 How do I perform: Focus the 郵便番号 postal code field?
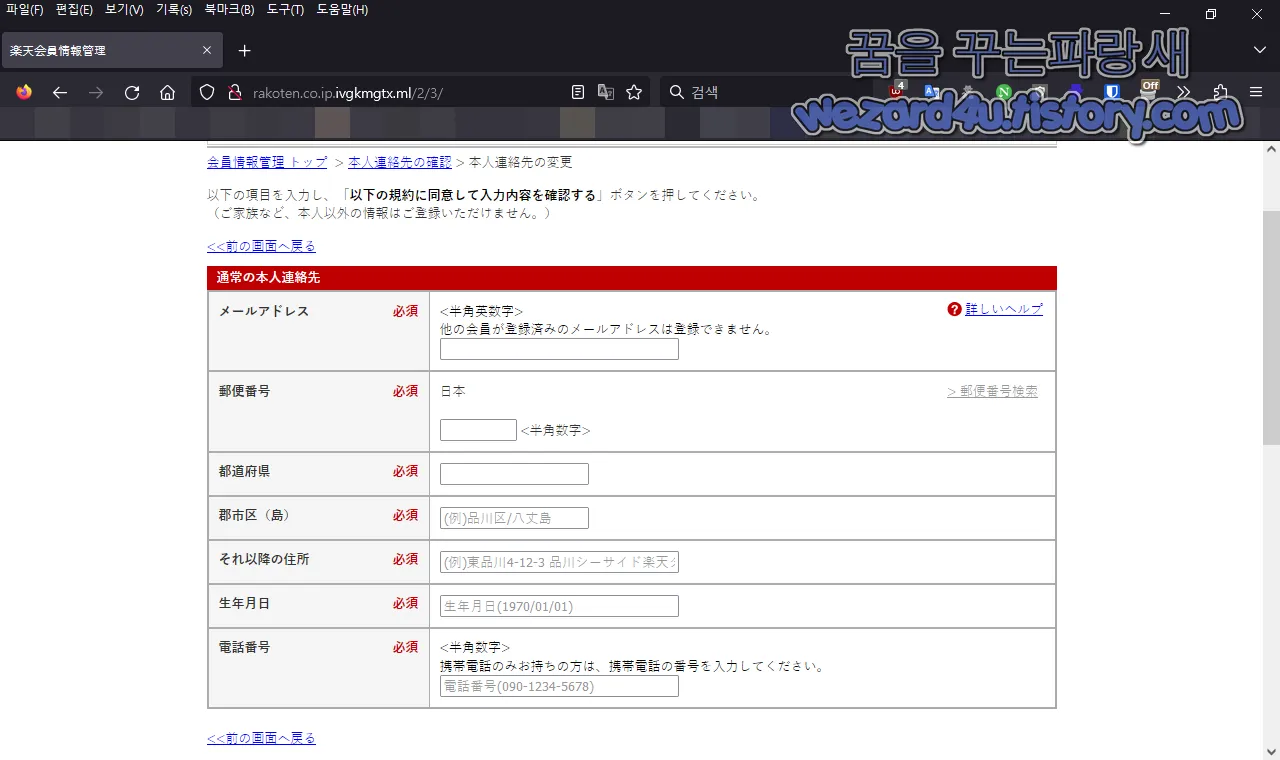pyautogui.click(x=478, y=430)
